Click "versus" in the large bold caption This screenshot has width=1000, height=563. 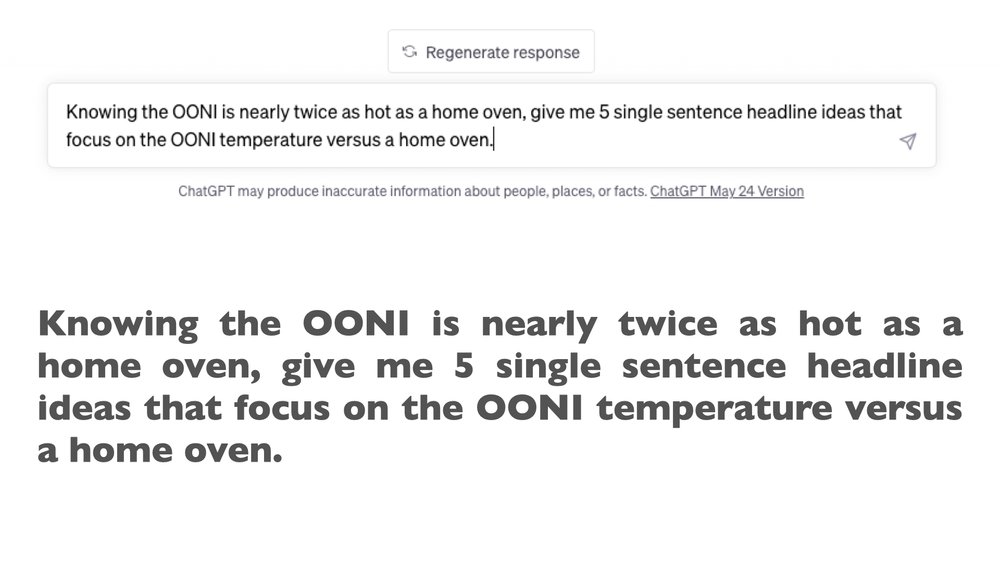click(903, 409)
